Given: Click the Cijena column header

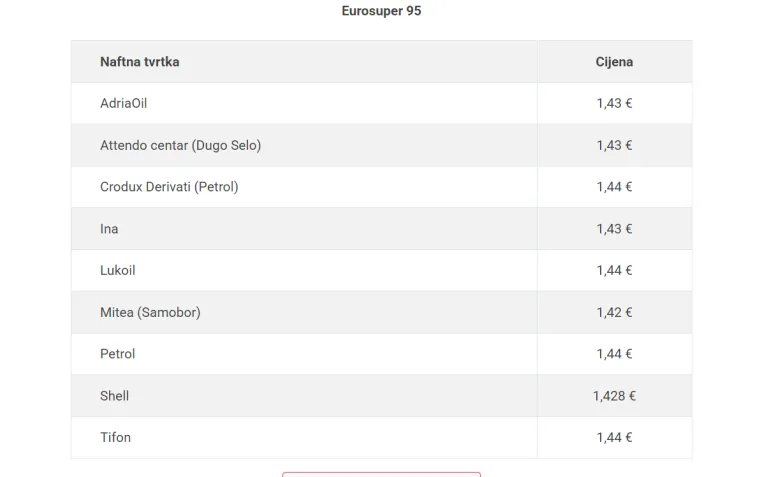Looking at the screenshot, I should tap(614, 62).
